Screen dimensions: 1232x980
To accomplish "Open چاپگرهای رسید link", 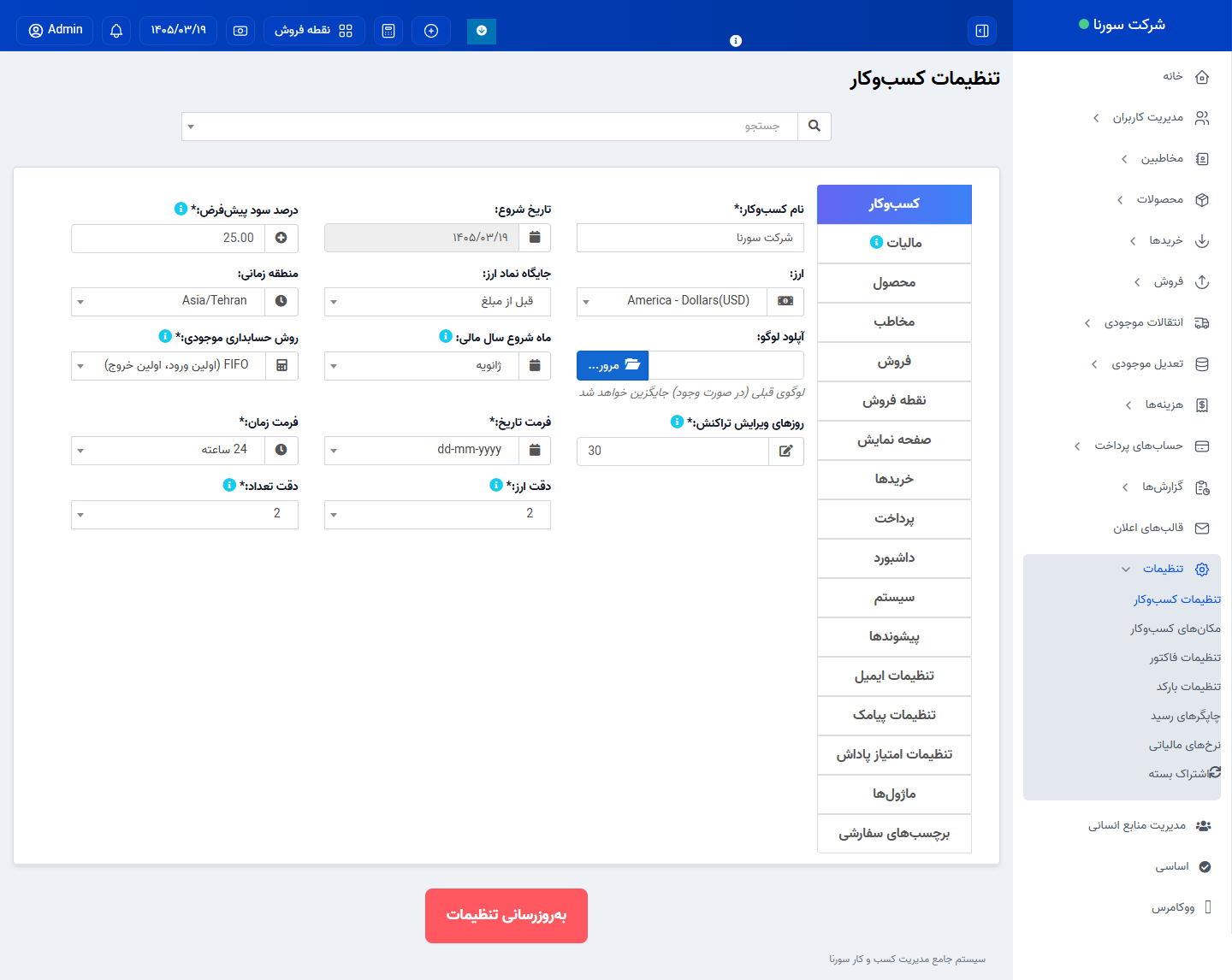I will 1186,716.
